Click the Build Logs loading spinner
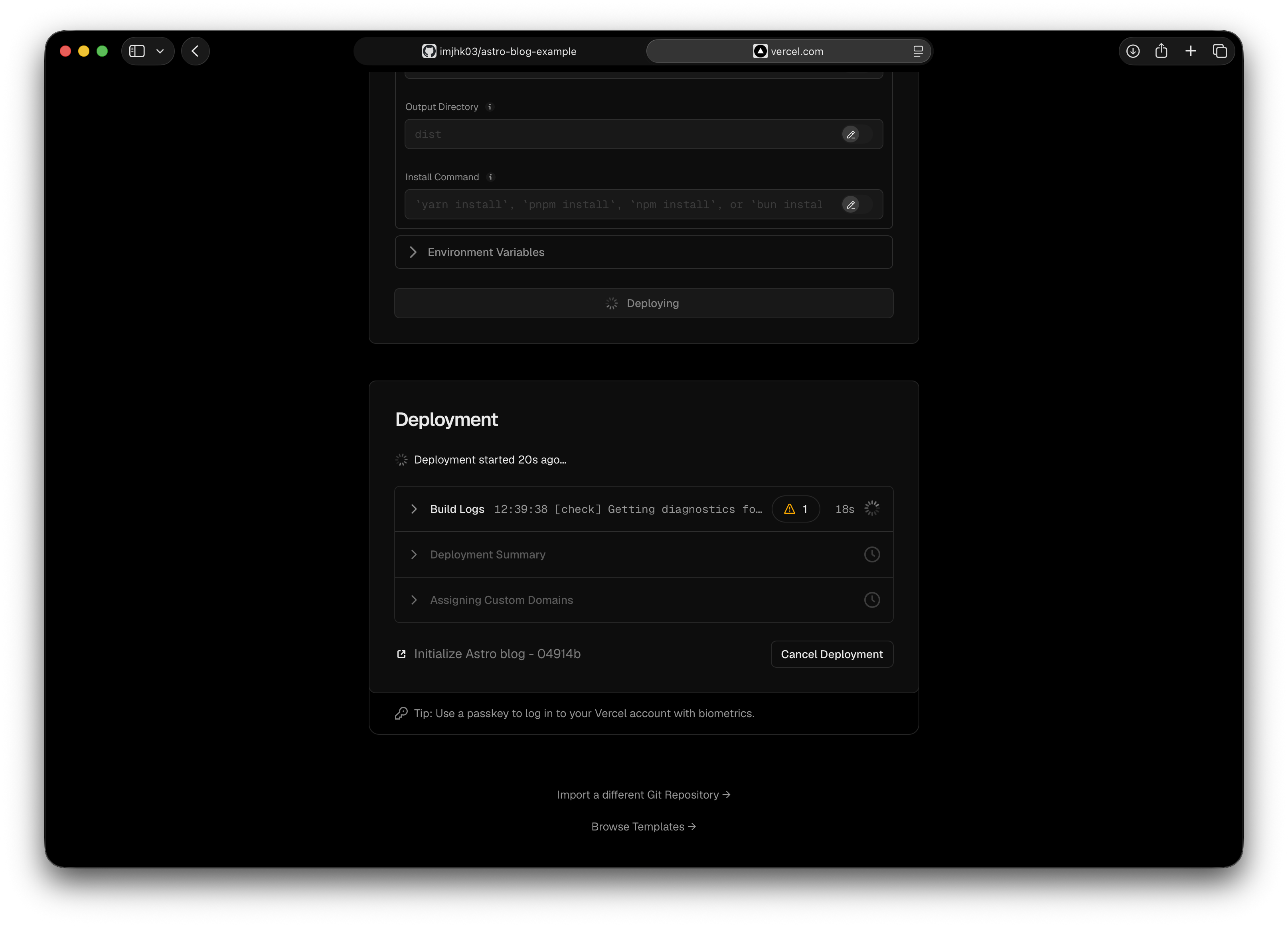 872,508
